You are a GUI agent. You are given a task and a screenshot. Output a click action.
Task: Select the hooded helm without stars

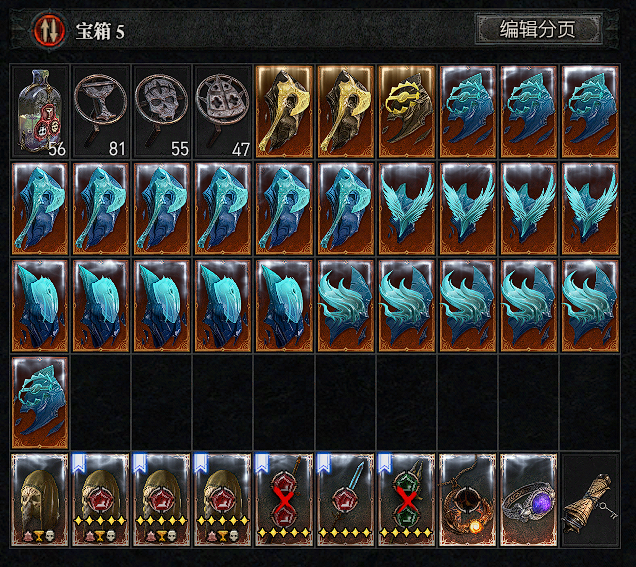coord(40,500)
